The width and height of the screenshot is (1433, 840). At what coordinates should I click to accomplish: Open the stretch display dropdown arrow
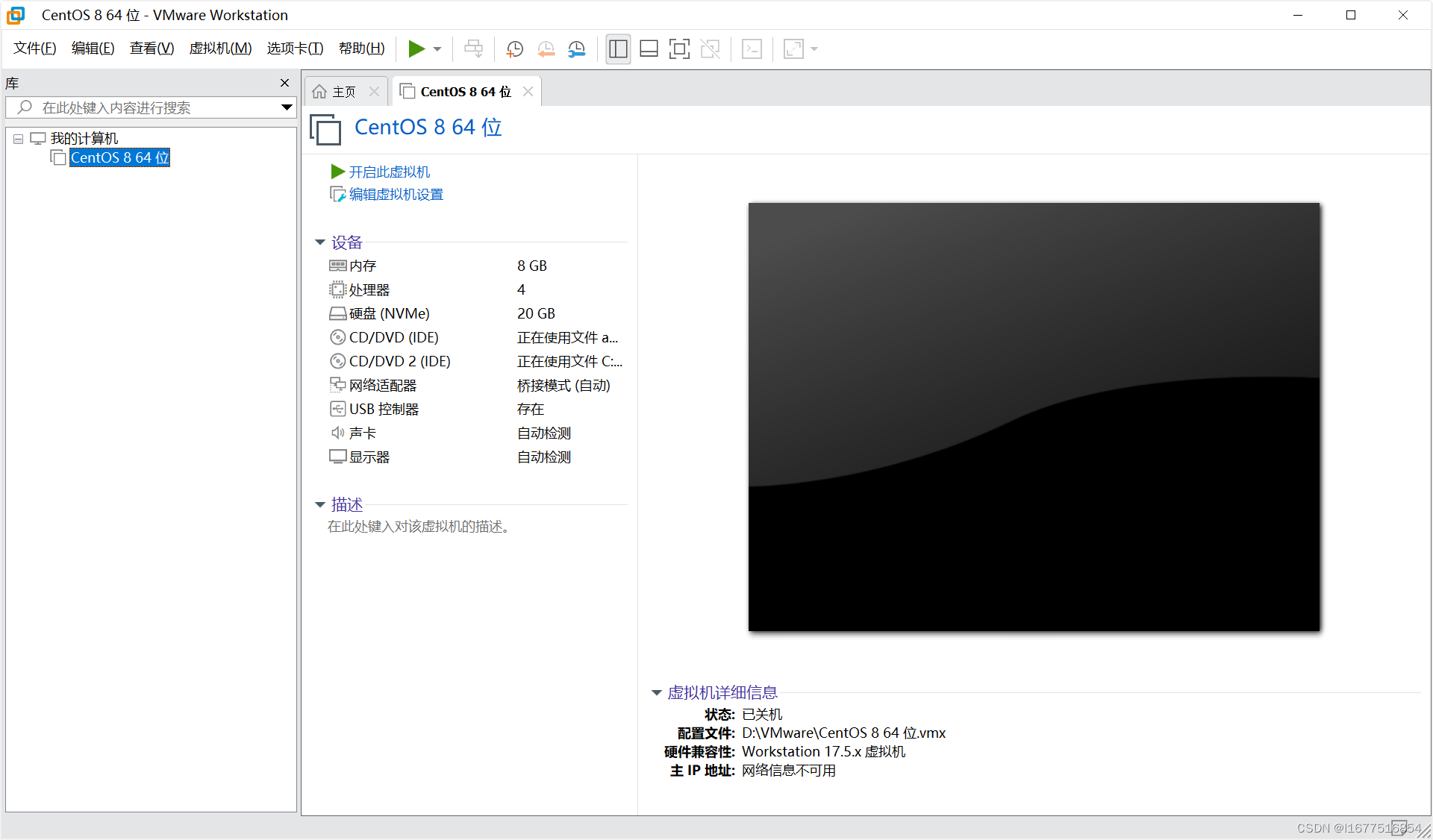(814, 49)
